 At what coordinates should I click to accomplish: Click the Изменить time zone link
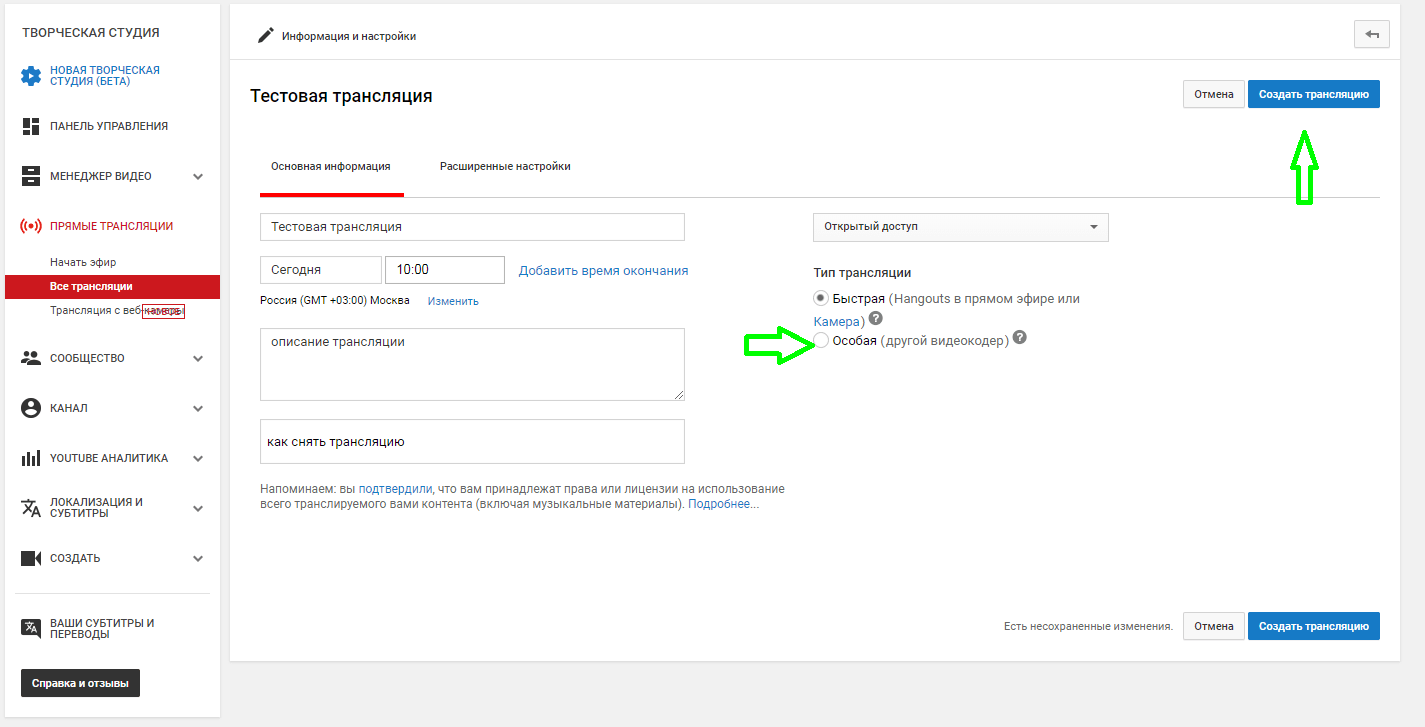point(453,301)
